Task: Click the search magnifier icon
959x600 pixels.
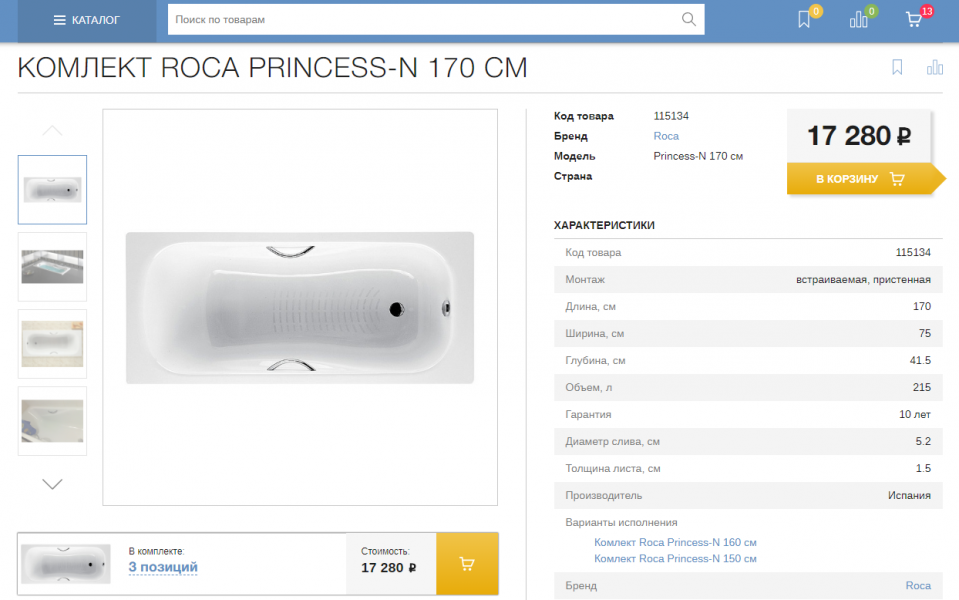Action: point(688,19)
